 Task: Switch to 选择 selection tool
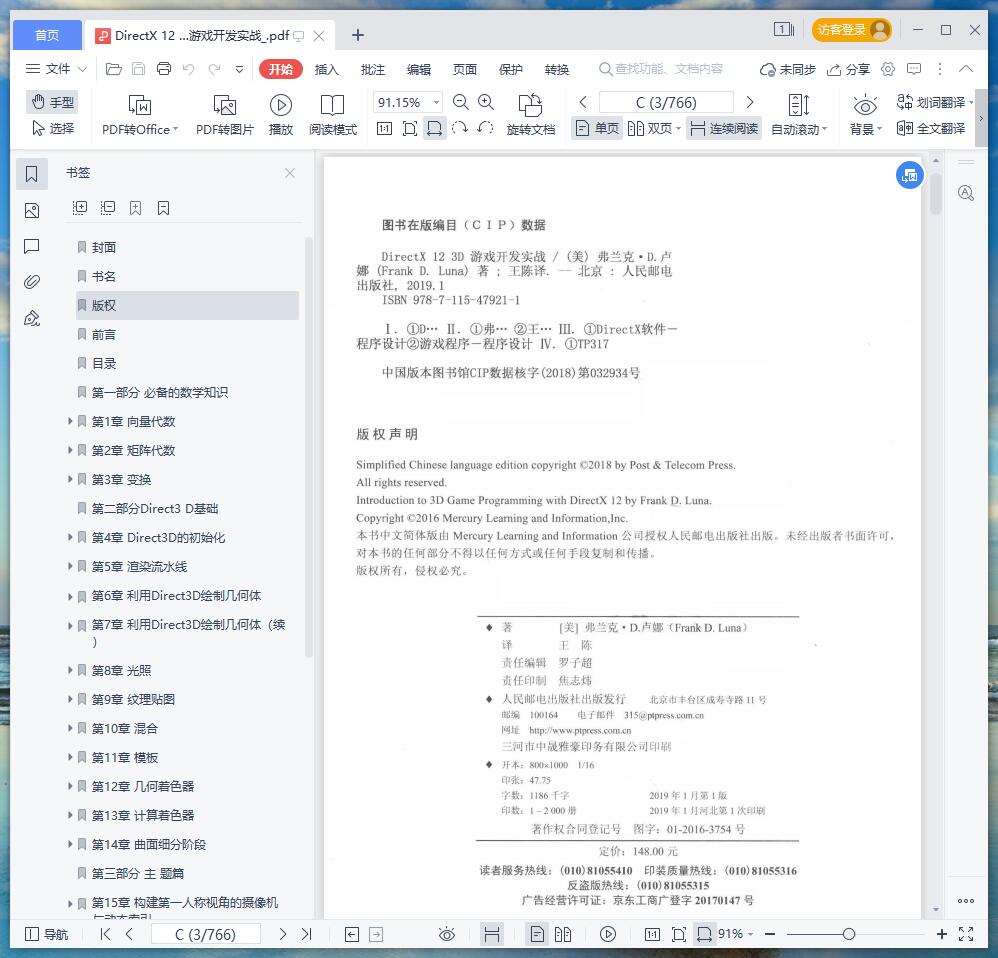point(53,129)
